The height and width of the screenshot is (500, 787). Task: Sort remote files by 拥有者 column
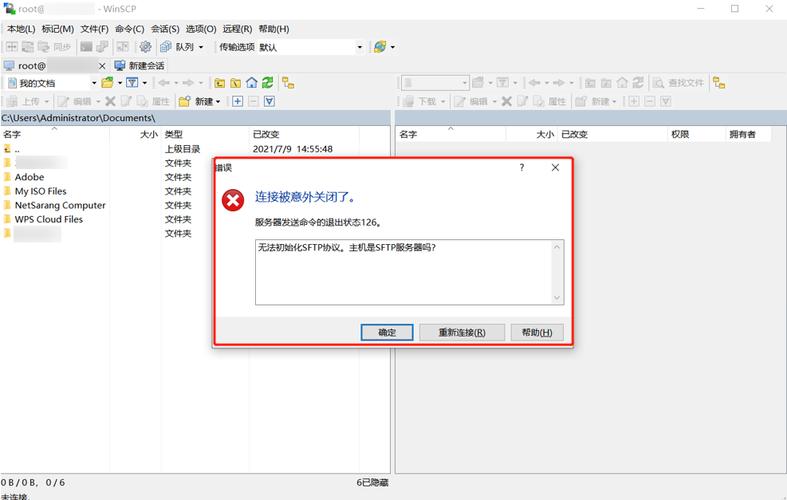click(x=748, y=134)
